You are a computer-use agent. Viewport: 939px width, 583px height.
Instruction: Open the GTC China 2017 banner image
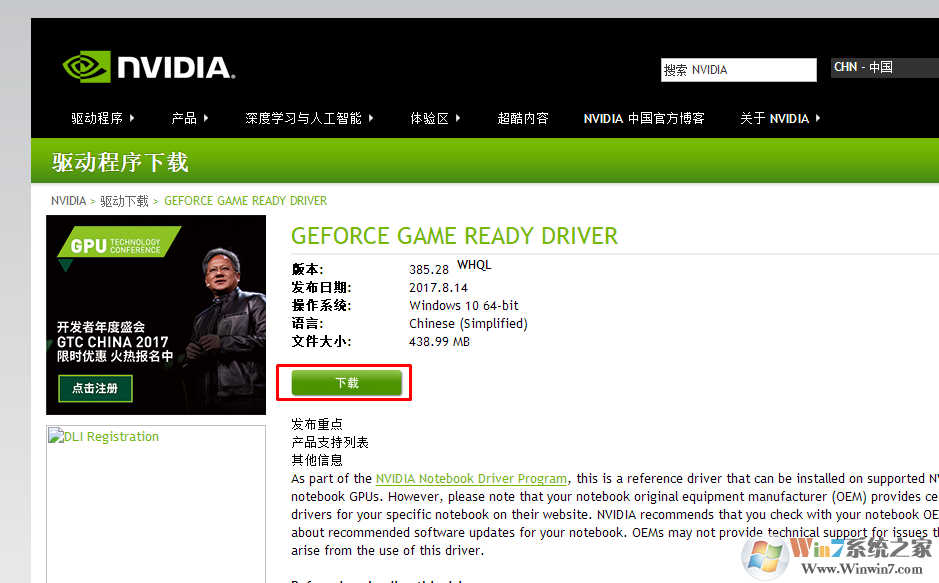click(x=156, y=315)
